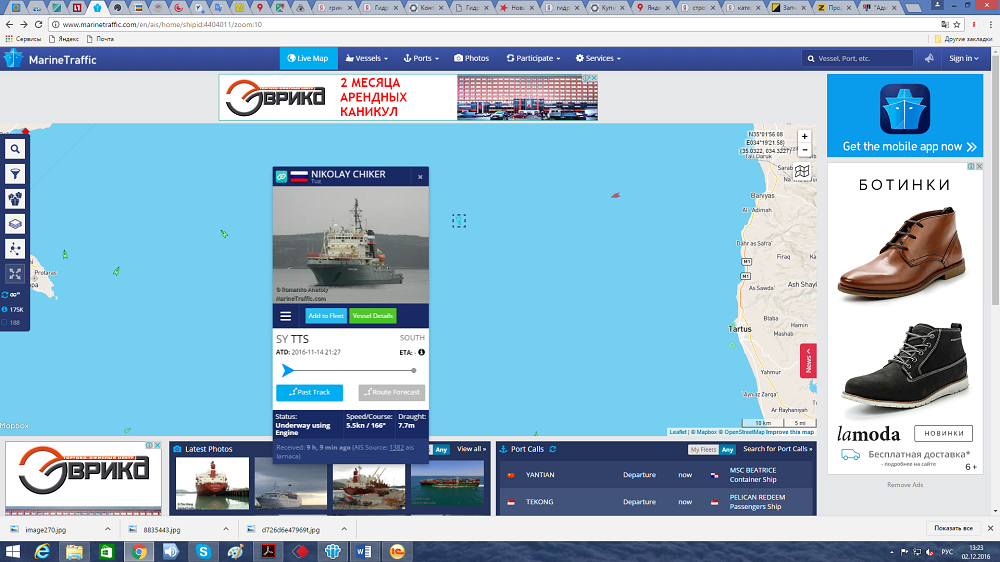This screenshot has height=562, width=1000.
Task: Select the Live Map tab
Action: [x=308, y=58]
